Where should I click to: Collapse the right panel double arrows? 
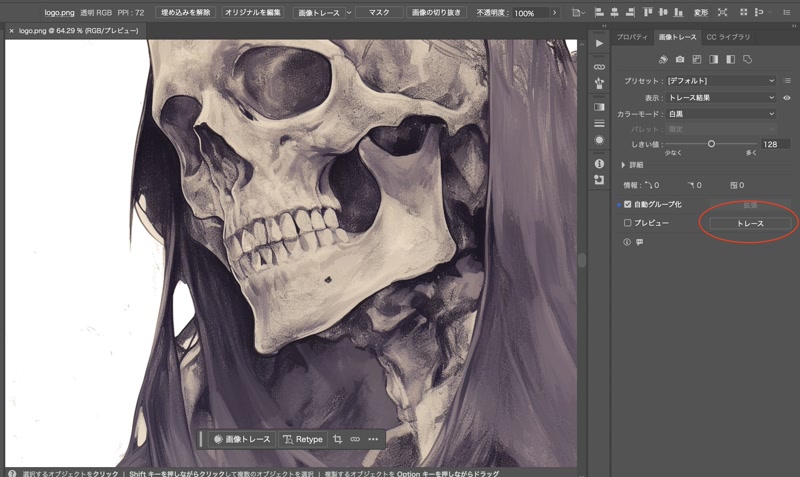pyautogui.click(x=793, y=26)
